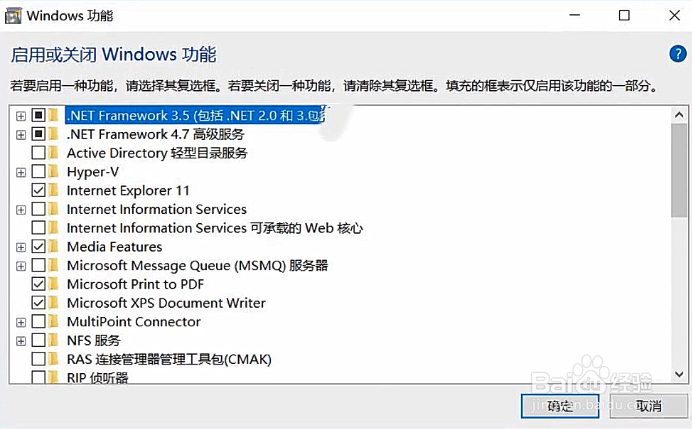Click the Windows Features title bar icon
Image resolution: width=692 pixels, height=429 pixels.
(x=13, y=16)
